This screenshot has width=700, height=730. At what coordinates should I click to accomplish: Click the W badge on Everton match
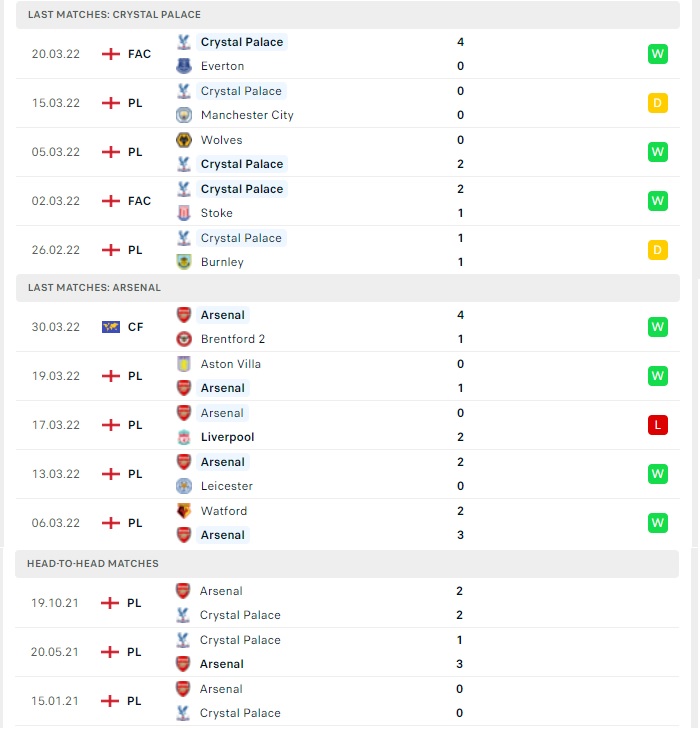[658, 54]
